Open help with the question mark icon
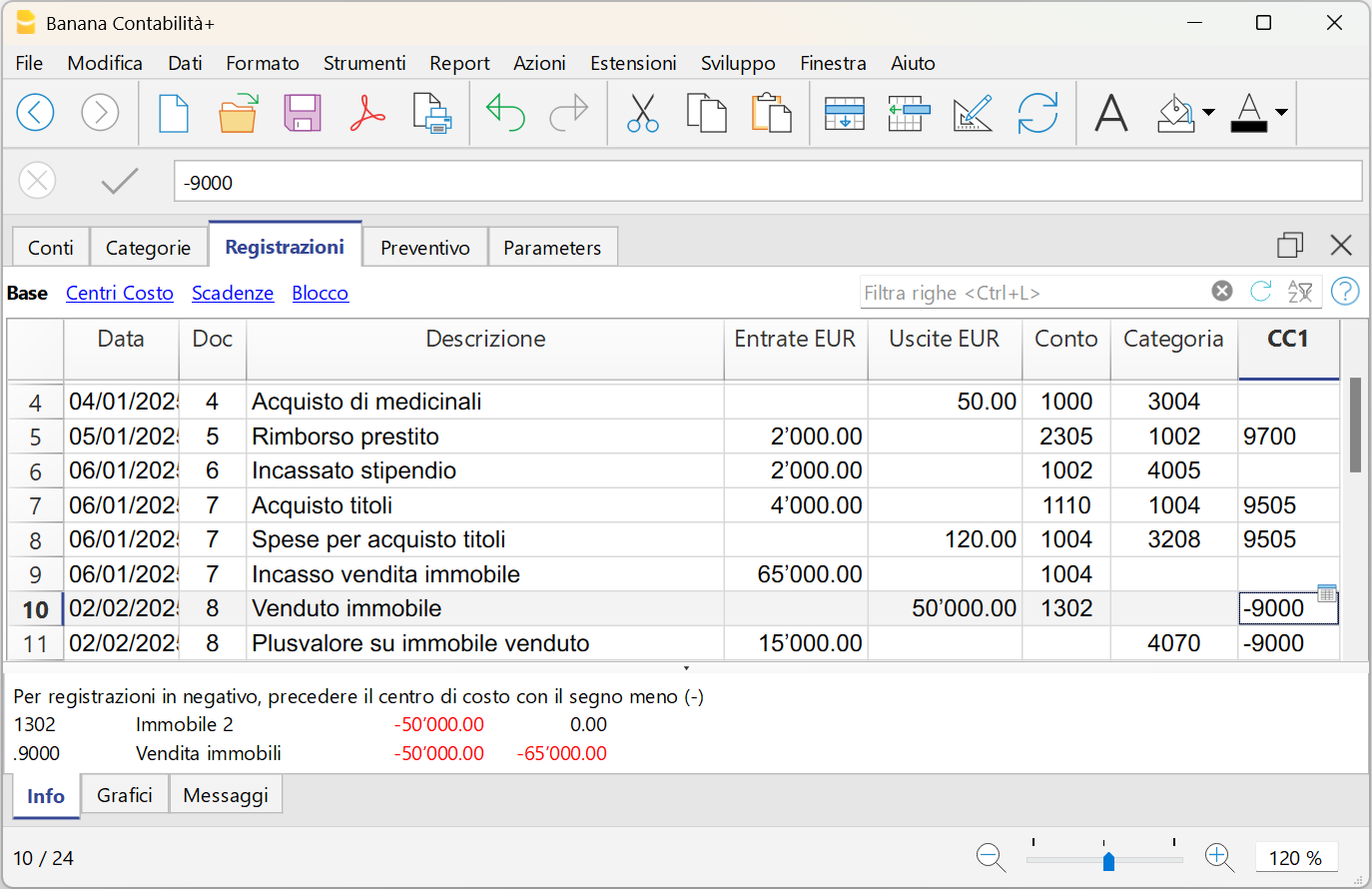 [x=1345, y=291]
